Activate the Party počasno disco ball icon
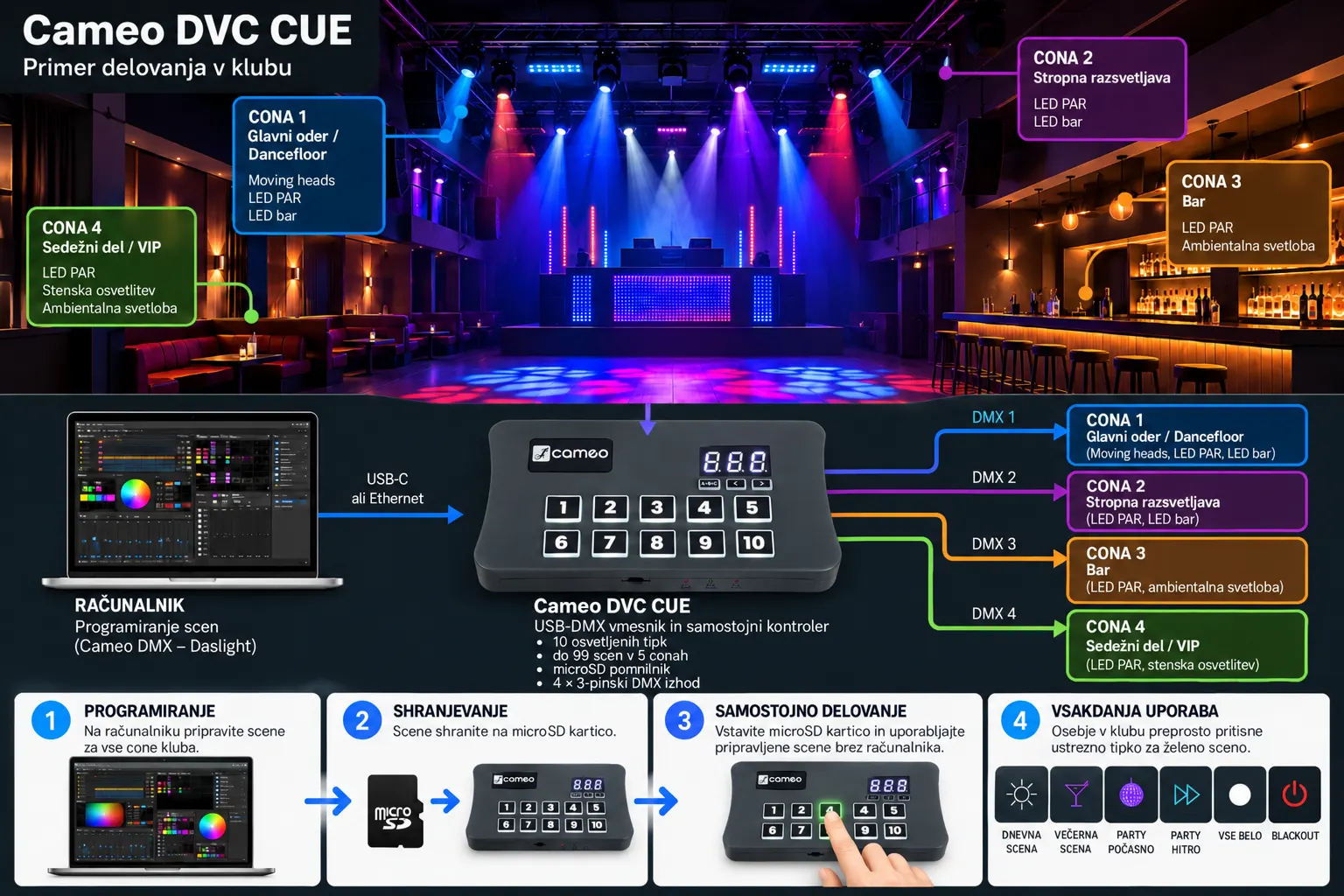1344x896 pixels. [x=1131, y=794]
